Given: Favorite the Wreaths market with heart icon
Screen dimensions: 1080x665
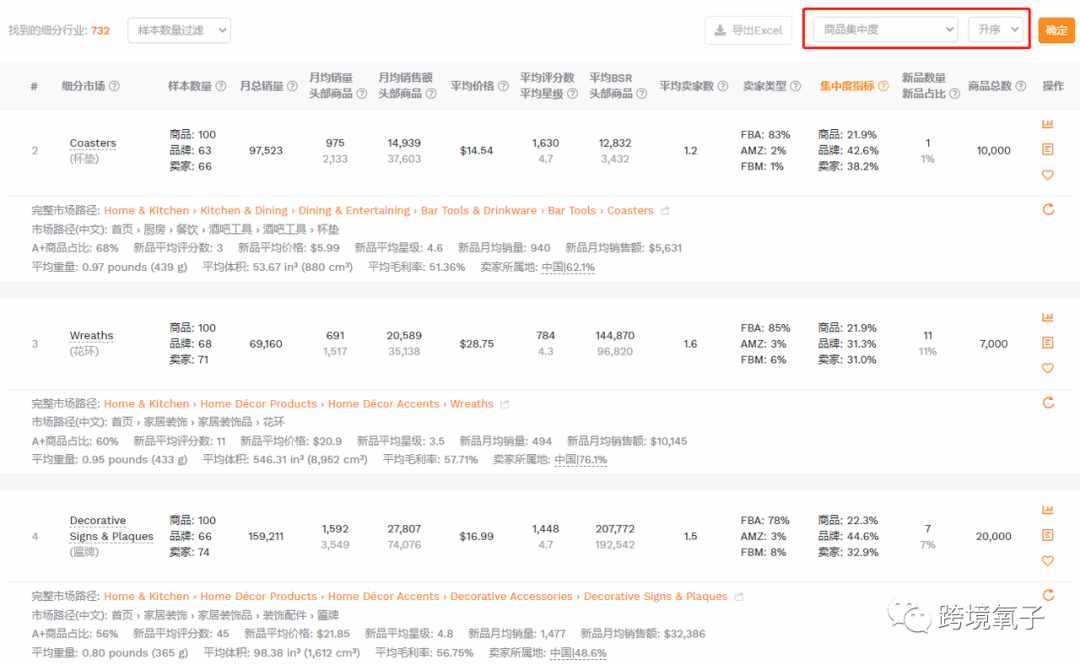Looking at the screenshot, I should 1048,368.
